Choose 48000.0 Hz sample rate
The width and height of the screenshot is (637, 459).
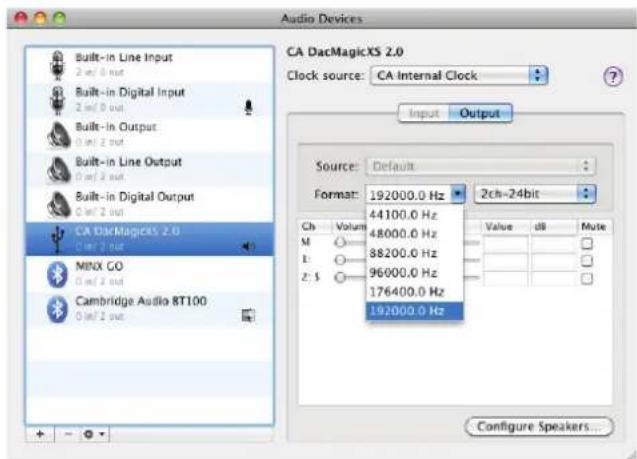pyautogui.click(x=414, y=234)
